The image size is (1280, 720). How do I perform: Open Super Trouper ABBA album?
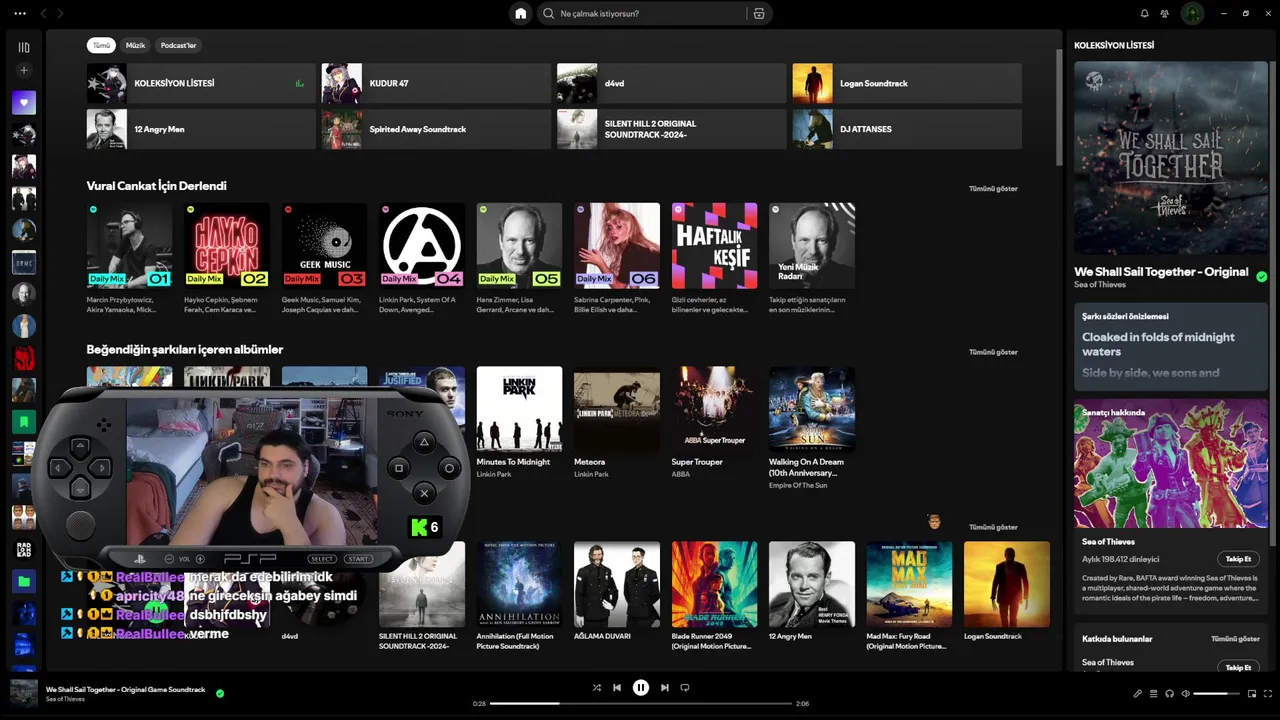pos(714,424)
